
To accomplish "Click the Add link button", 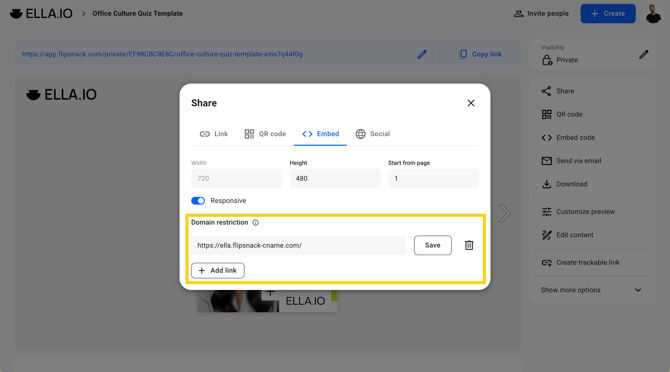I will [217, 270].
